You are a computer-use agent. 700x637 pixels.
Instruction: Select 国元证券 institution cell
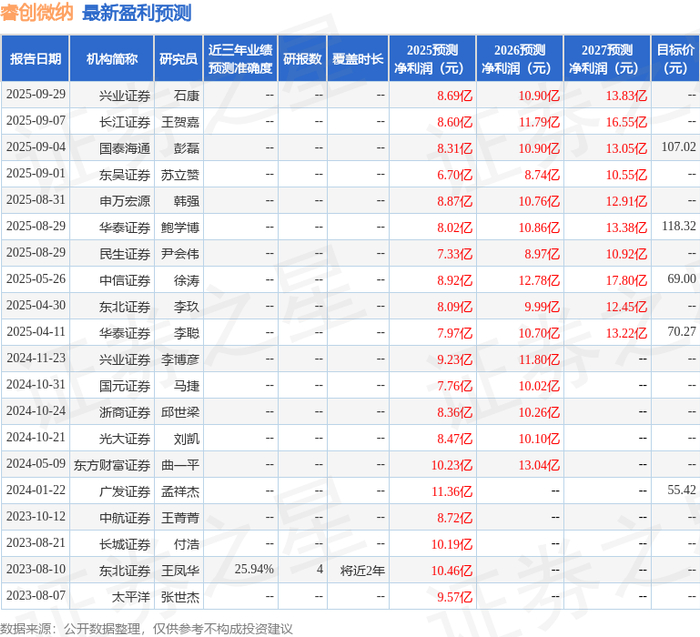(125, 385)
